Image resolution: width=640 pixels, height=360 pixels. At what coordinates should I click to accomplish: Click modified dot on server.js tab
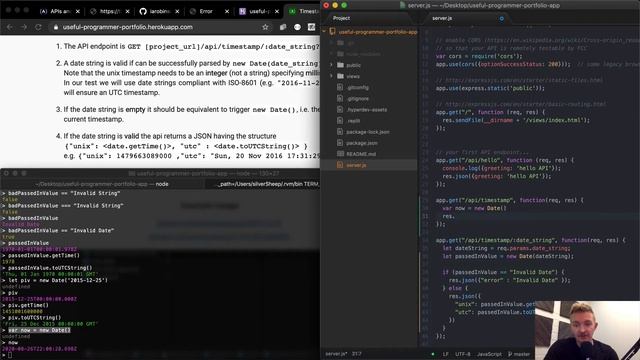pyautogui.click(x=502, y=18)
